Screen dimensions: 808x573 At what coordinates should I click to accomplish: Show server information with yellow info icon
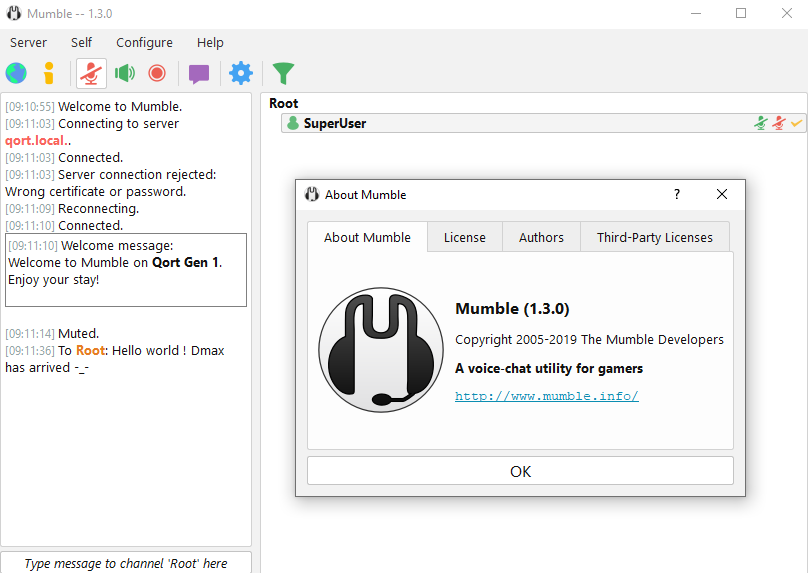pyautogui.click(x=49, y=73)
